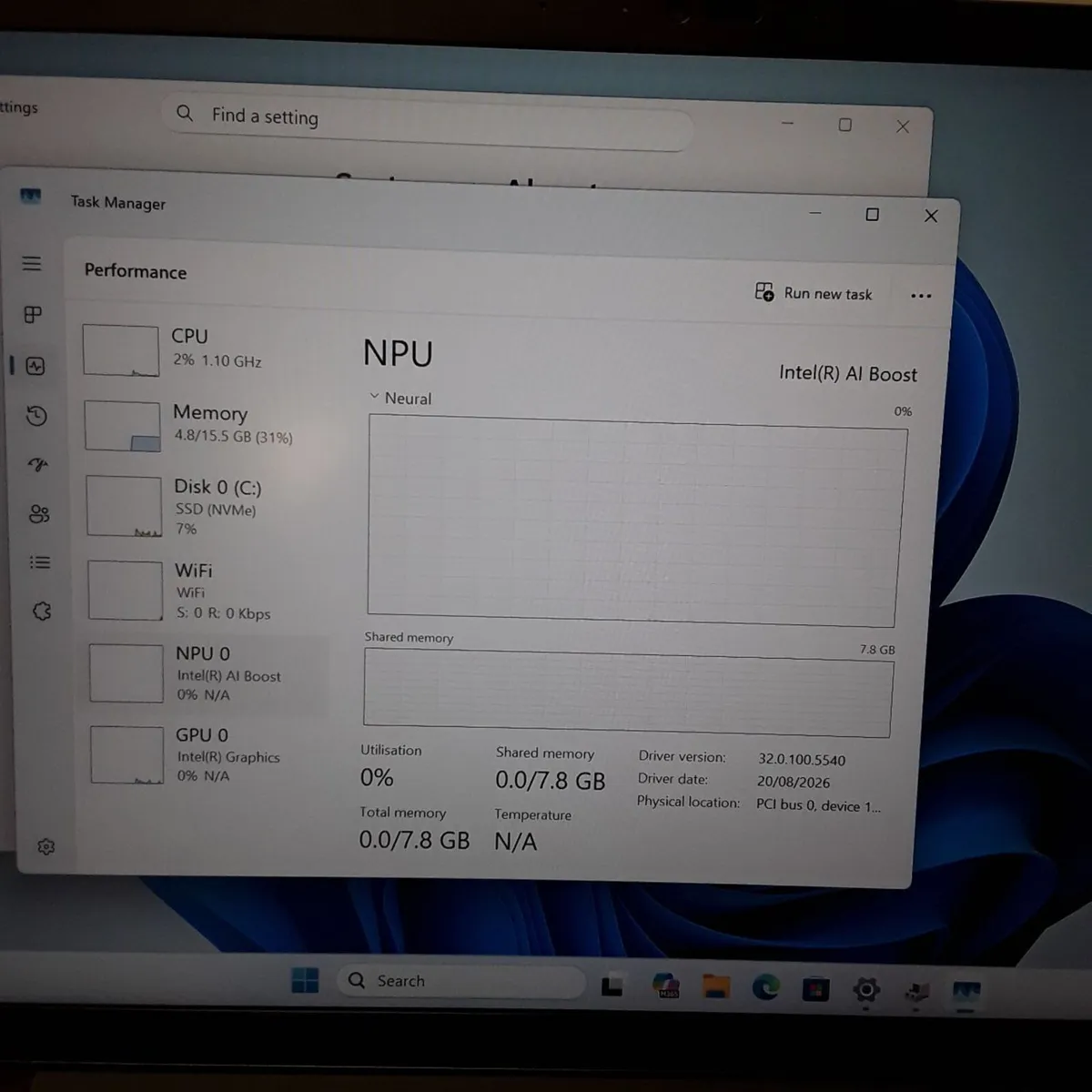The image size is (1092, 1092).
Task: Click the WiFi mini graph thumbnail
Action: (x=126, y=591)
